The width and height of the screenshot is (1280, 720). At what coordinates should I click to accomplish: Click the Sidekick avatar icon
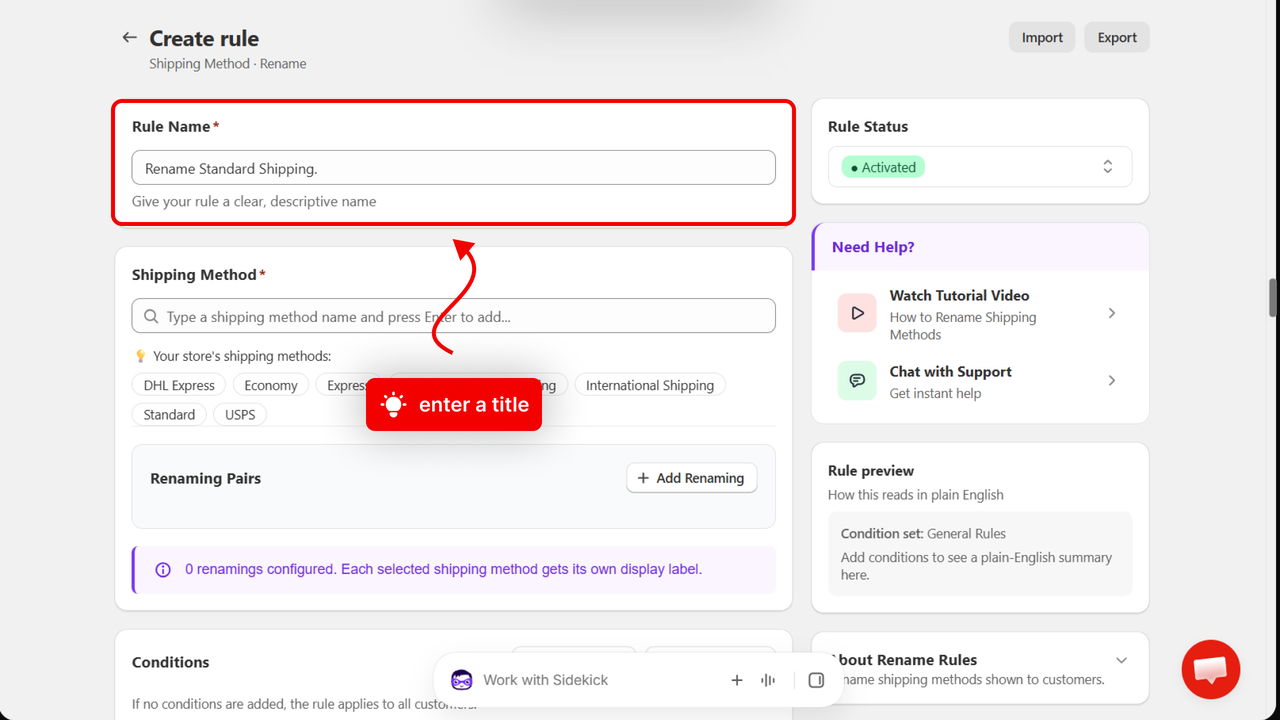pos(461,680)
